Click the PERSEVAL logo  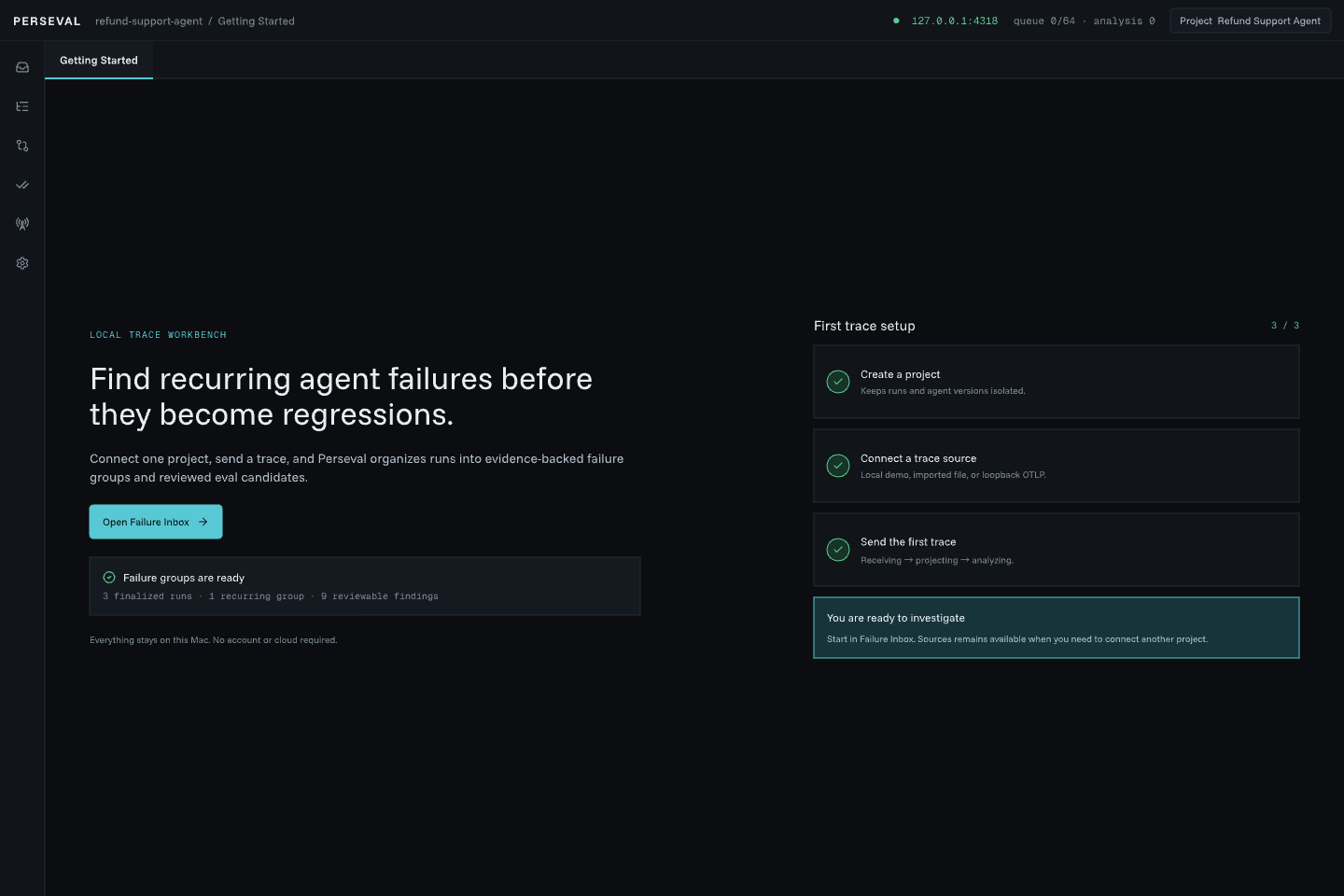tap(47, 21)
